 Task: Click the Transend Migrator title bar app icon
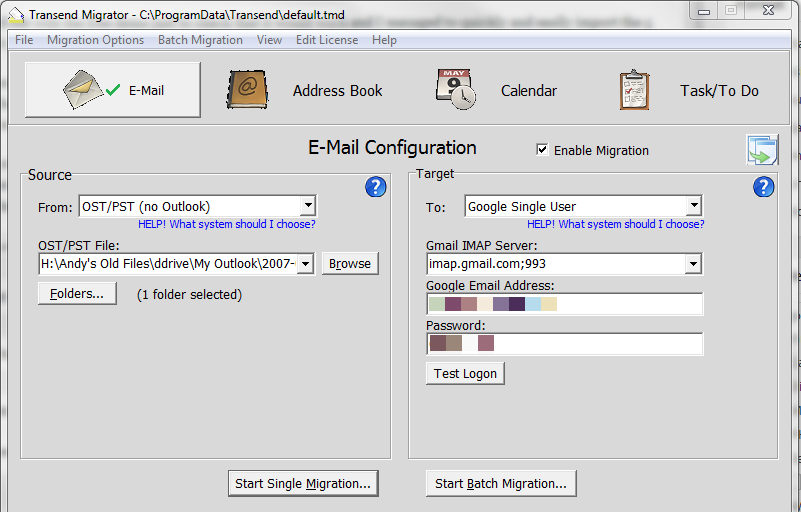[x=16, y=15]
